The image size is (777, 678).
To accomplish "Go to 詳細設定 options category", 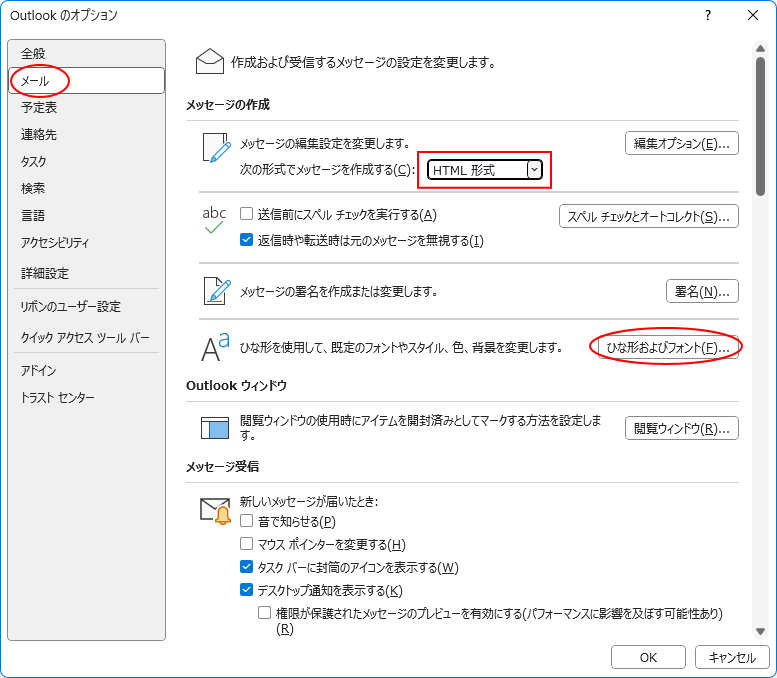I will point(87,273).
